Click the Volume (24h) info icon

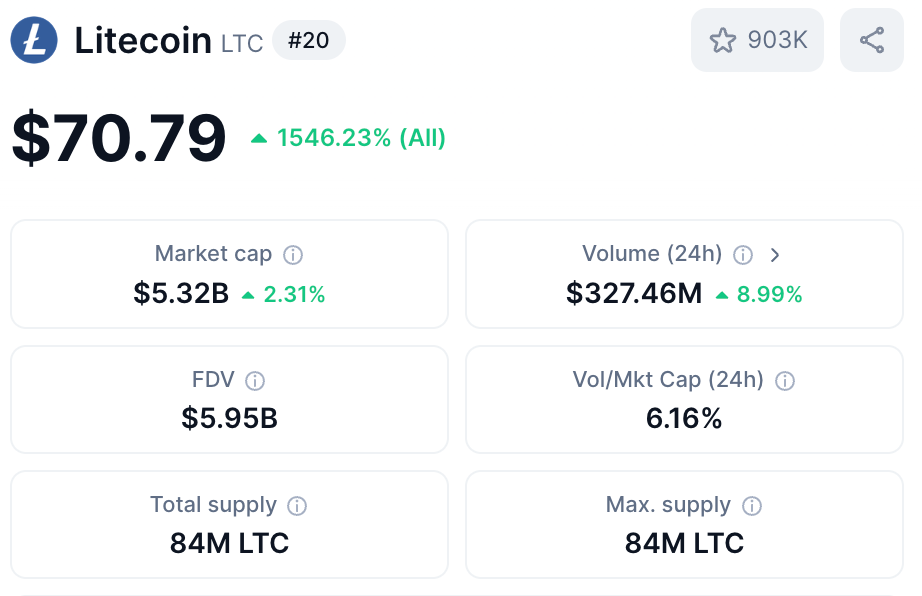[743, 255]
